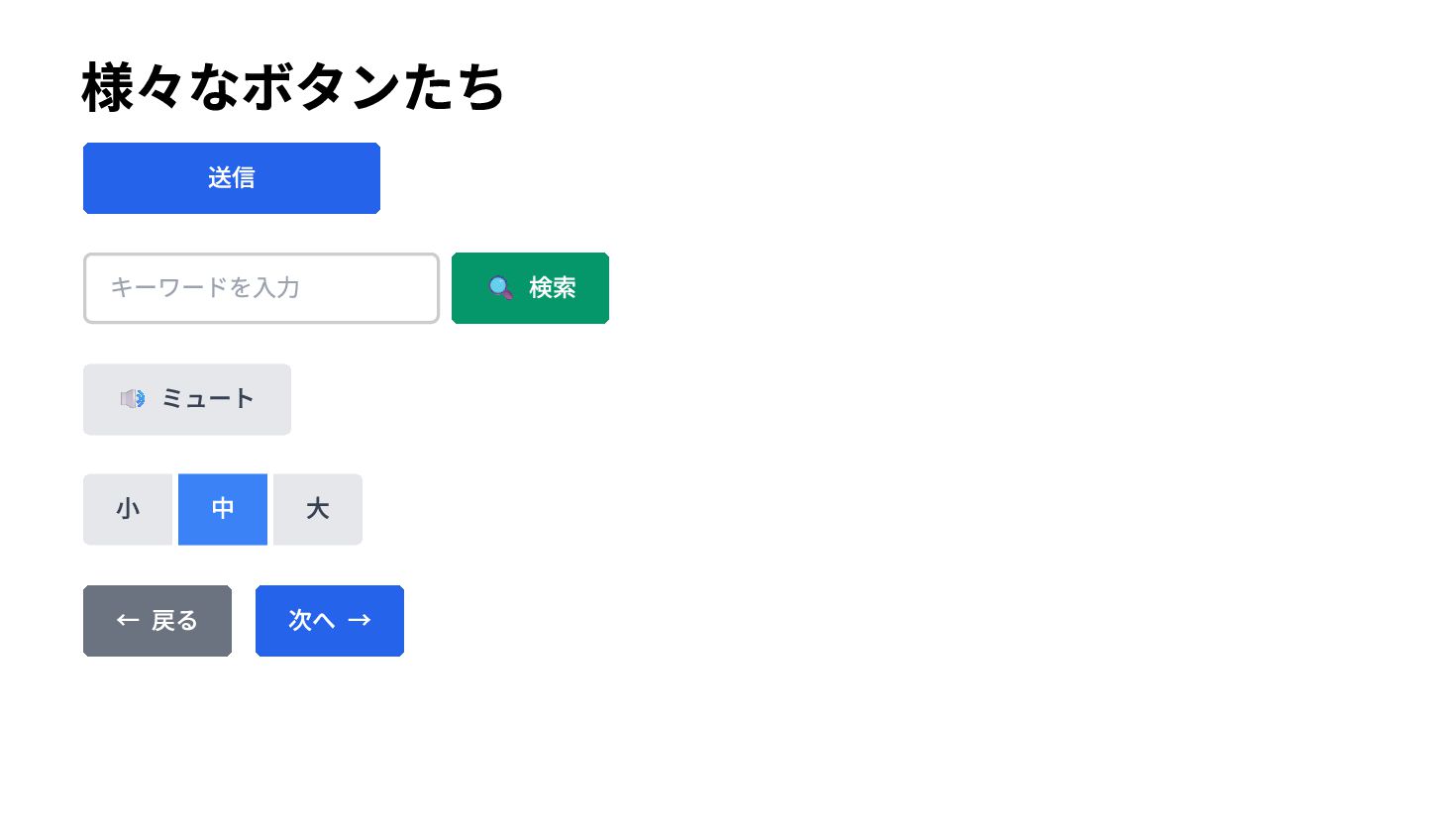Viewport: 1456px width, 820px height.
Task: Click the 検索 text label
Action: [553, 288]
